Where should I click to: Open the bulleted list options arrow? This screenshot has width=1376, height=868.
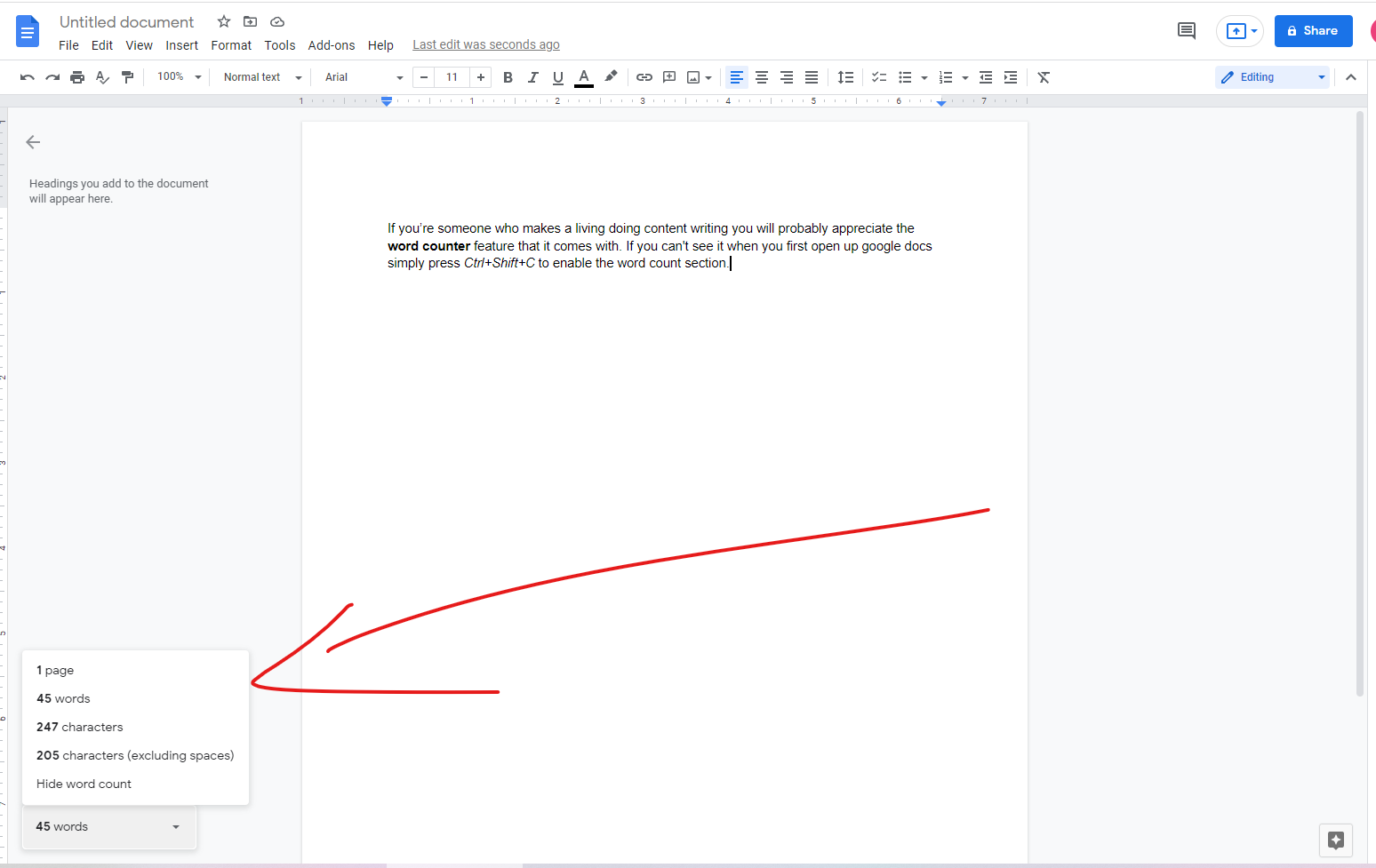pos(924,77)
